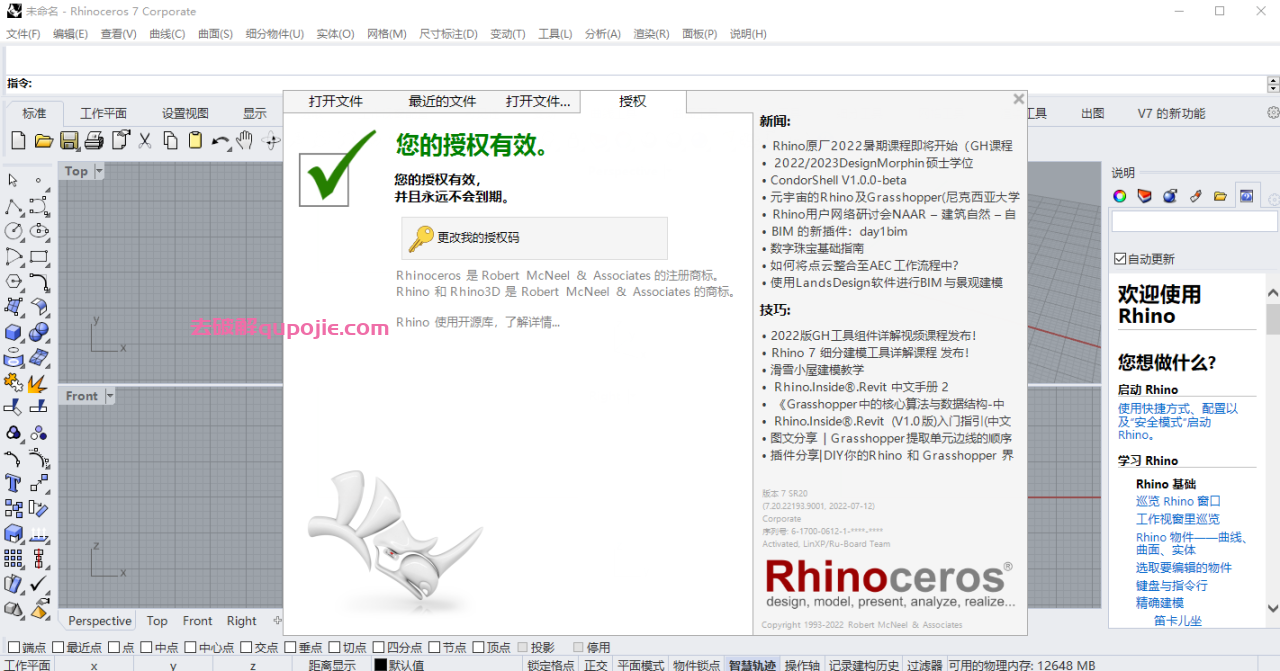Select the Circle tool in sidebar
Screen dimensions: 1280x671
pyautogui.click(x=14, y=231)
